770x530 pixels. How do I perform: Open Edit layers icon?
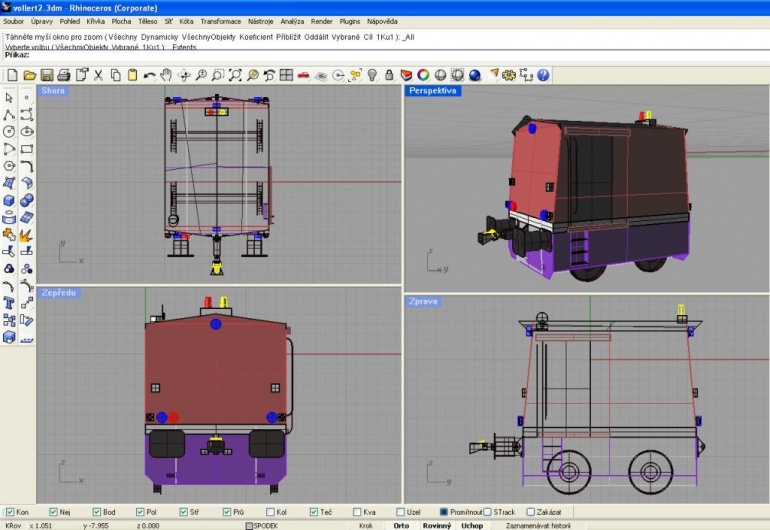pyautogui.click(x=406, y=75)
